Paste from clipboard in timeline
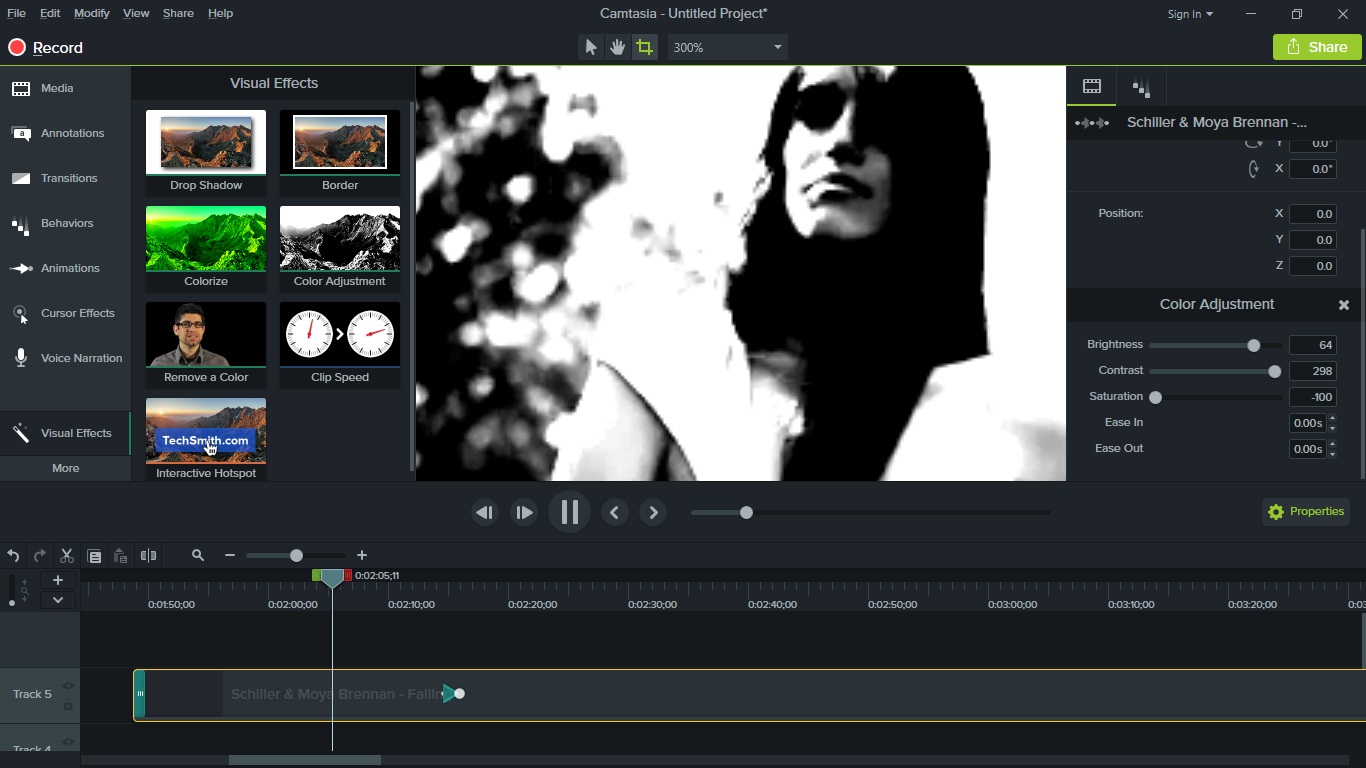 tap(120, 556)
